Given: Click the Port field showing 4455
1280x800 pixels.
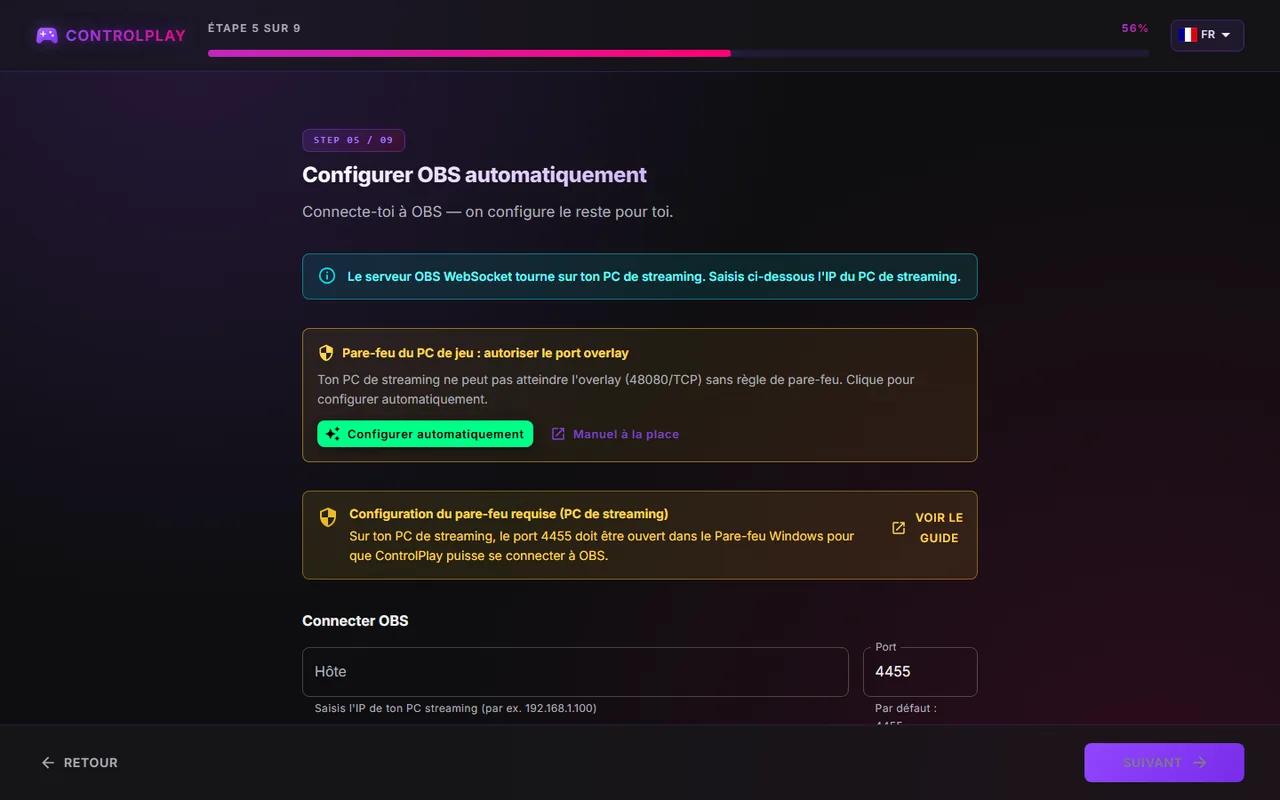Looking at the screenshot, I should click(x=920, y=672).
